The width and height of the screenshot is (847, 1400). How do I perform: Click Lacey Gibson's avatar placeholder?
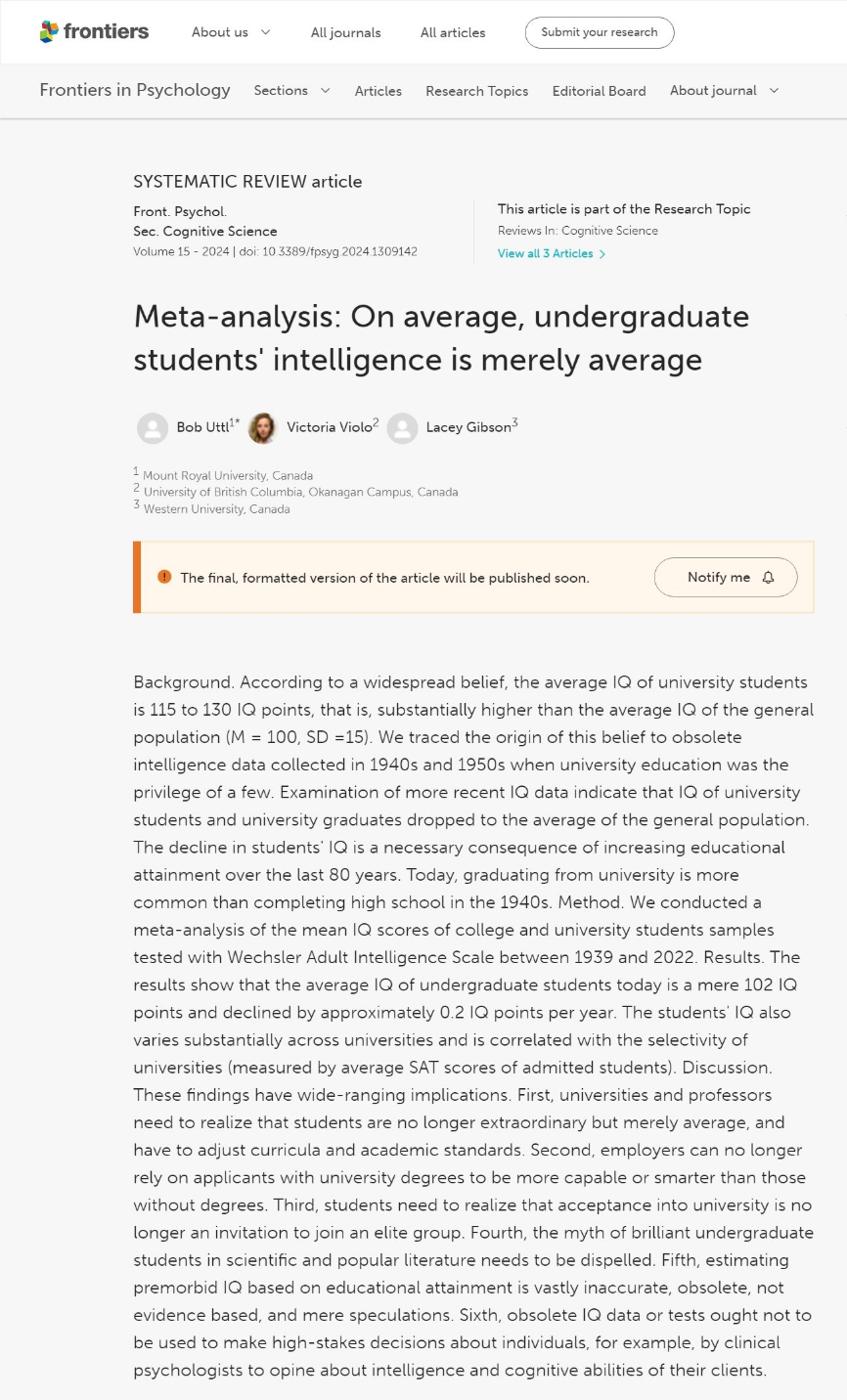(402, 428)
